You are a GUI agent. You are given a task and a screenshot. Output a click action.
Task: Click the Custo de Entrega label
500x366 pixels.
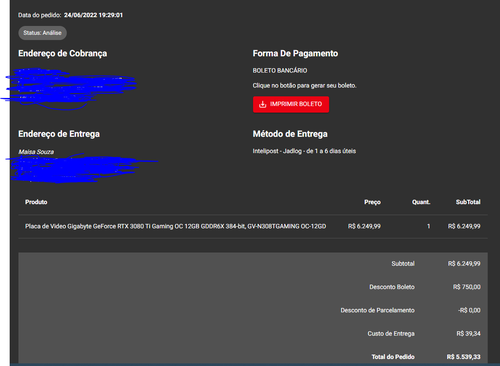click(x=391, y=334)
